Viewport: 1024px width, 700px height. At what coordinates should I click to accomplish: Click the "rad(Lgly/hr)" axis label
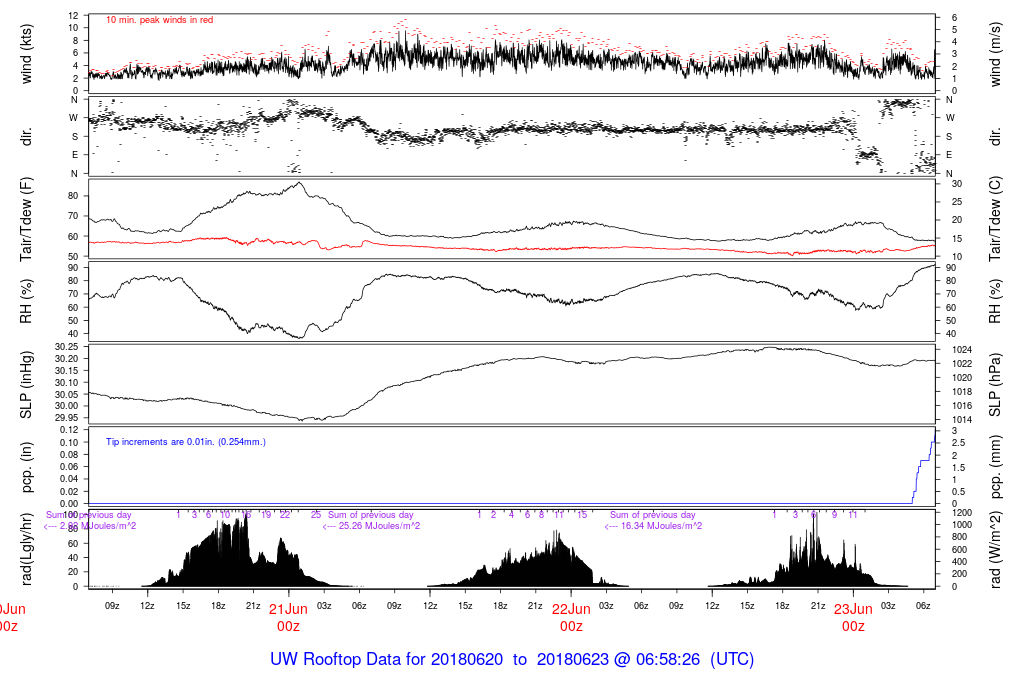[x=26, y=549]
